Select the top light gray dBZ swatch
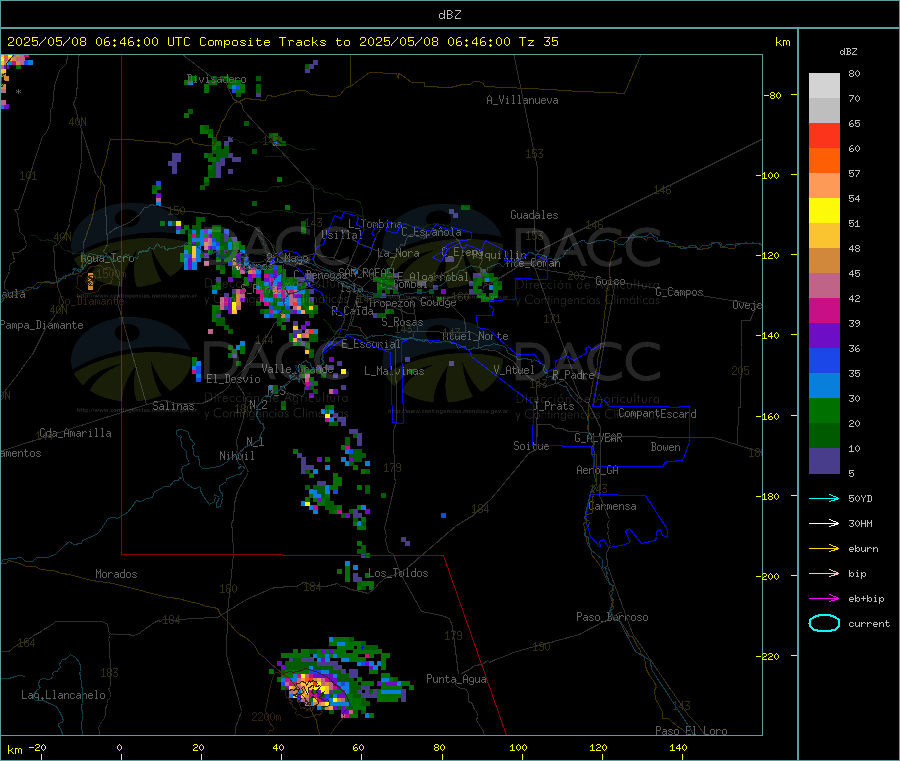Image resolution: width=900 pixels, height=761 pixels. click(824, 86)
